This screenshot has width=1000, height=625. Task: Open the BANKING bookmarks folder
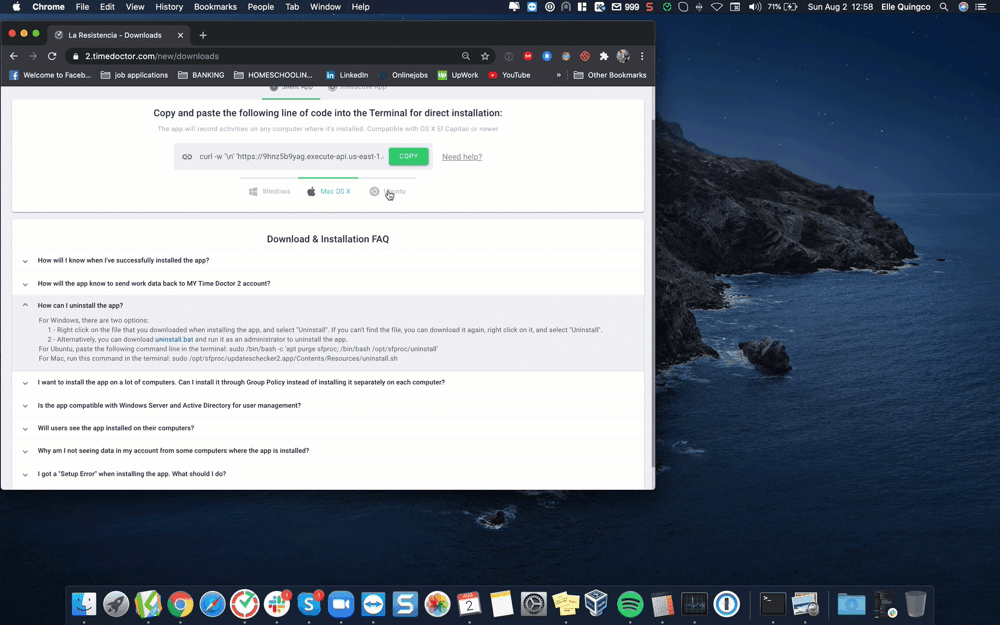tap(201, 75)
